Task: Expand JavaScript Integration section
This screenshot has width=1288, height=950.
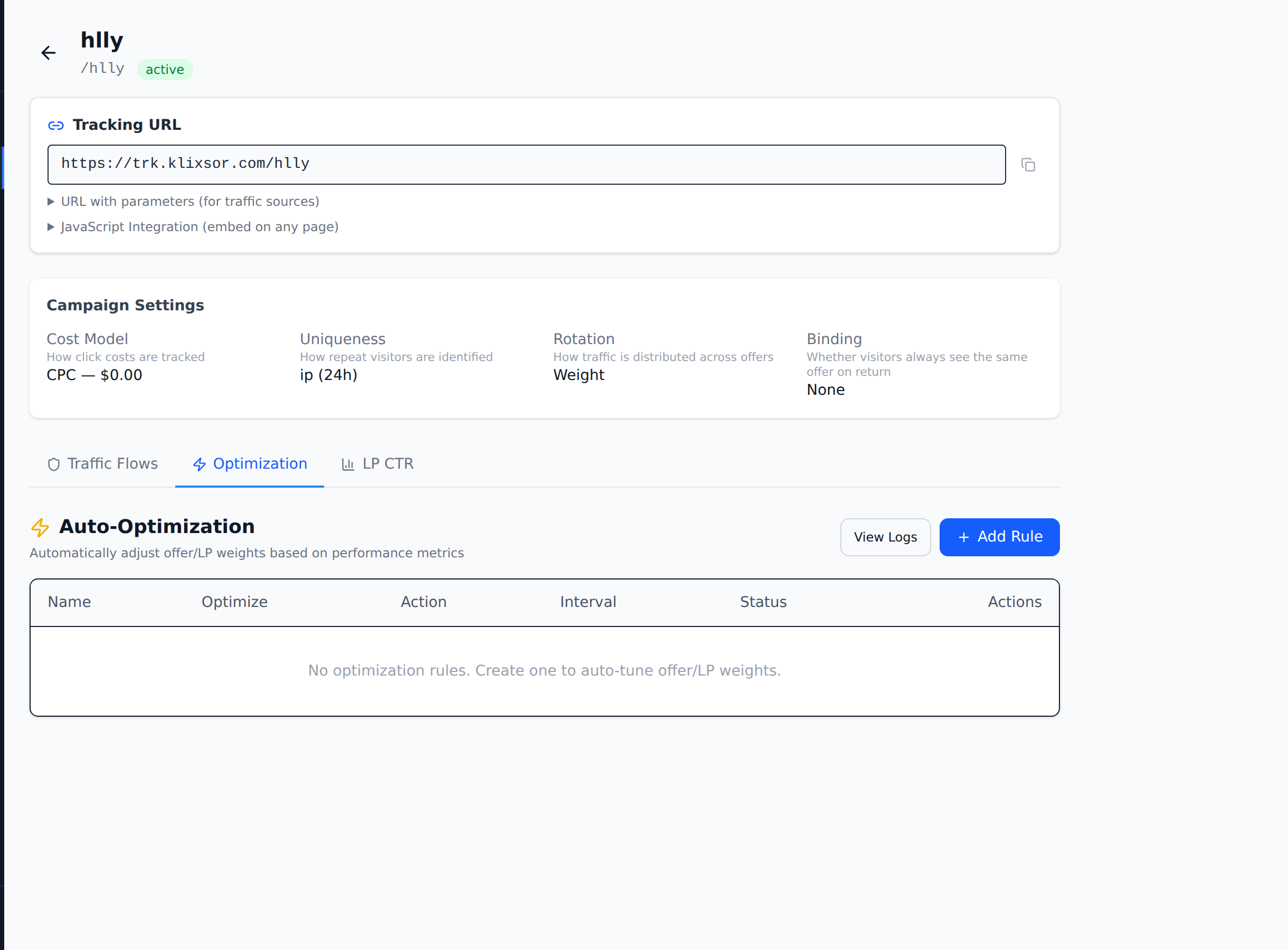Action: 199,226
